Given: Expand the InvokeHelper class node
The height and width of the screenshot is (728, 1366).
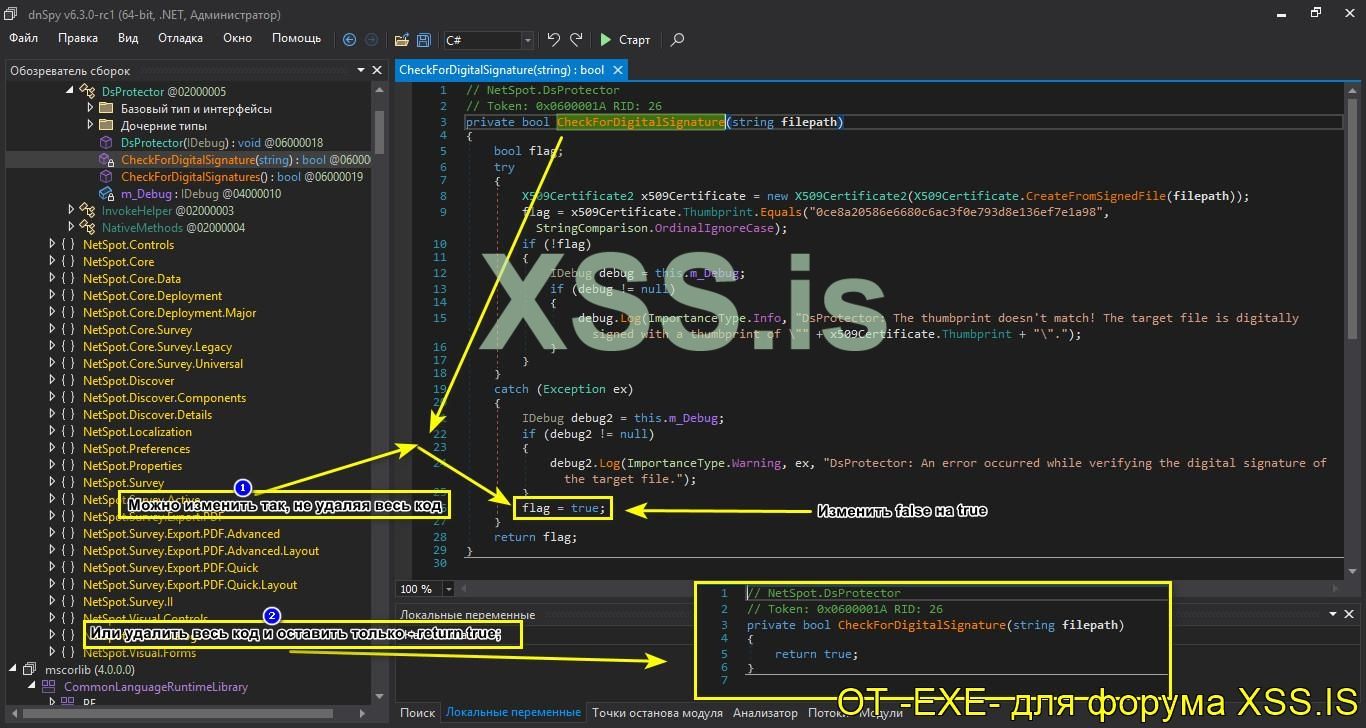Looking at the screenshot, I should [x=71, y=211].
